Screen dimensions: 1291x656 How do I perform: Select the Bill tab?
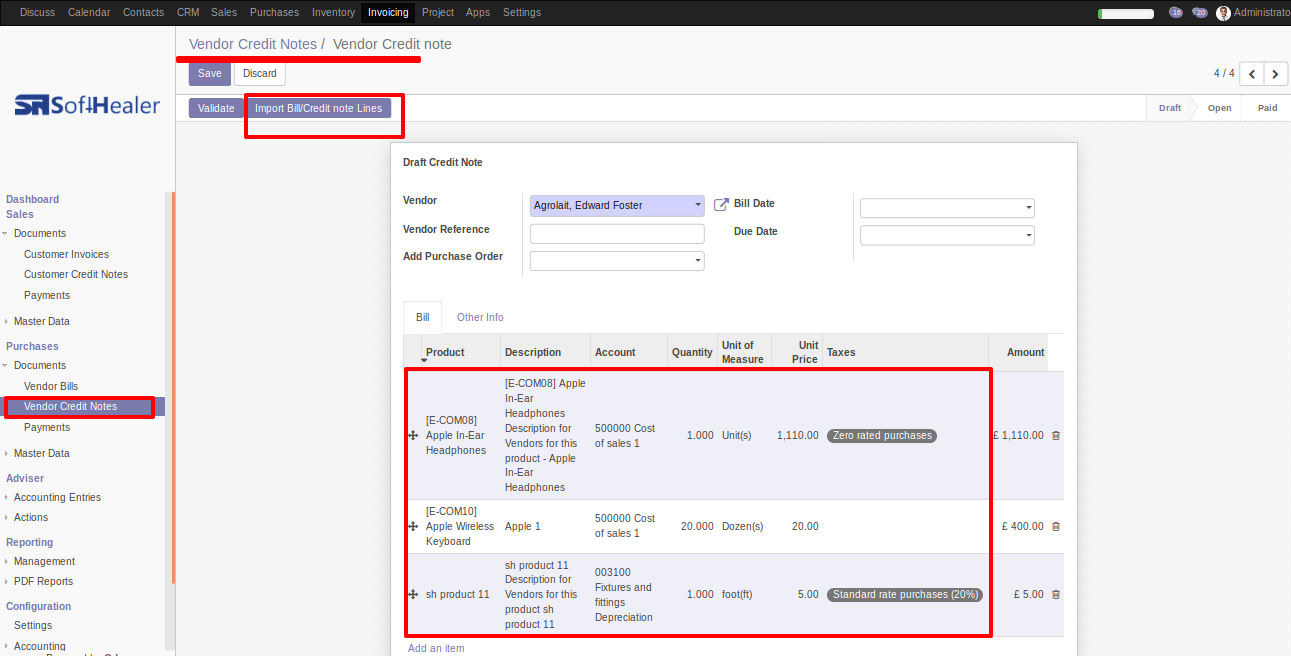(423, 317)
